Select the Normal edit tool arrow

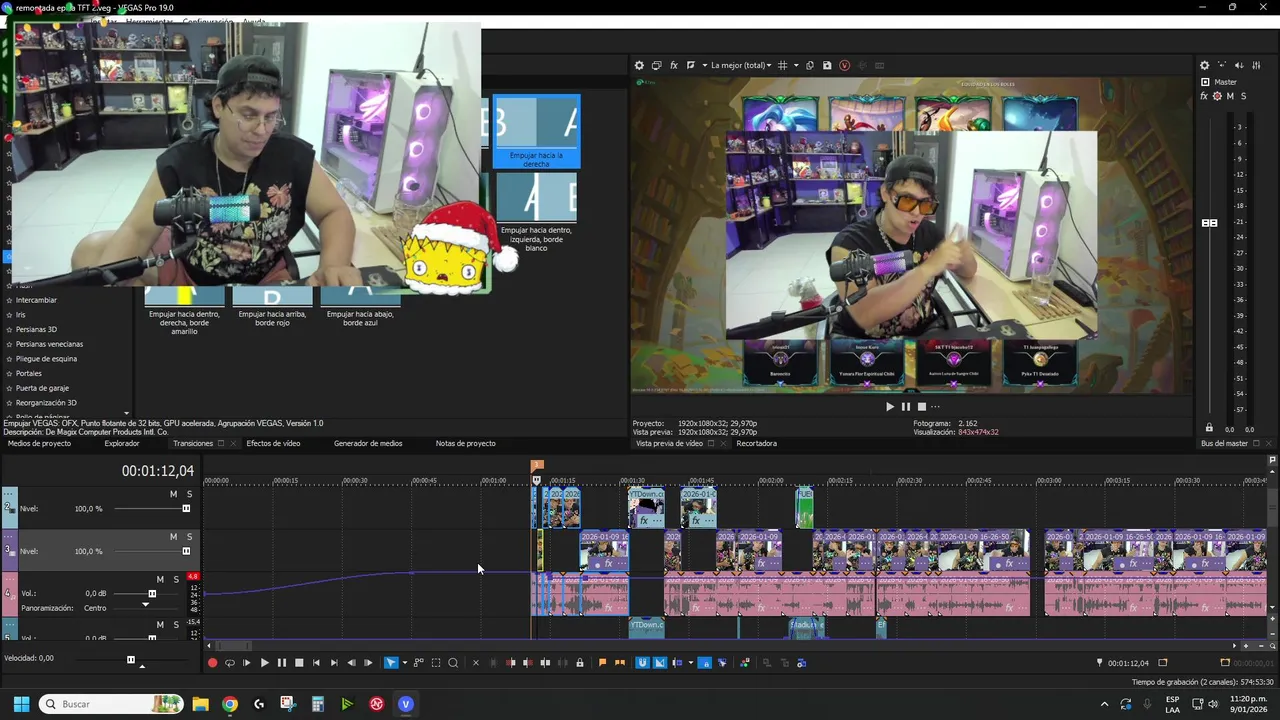pos(391,663)
